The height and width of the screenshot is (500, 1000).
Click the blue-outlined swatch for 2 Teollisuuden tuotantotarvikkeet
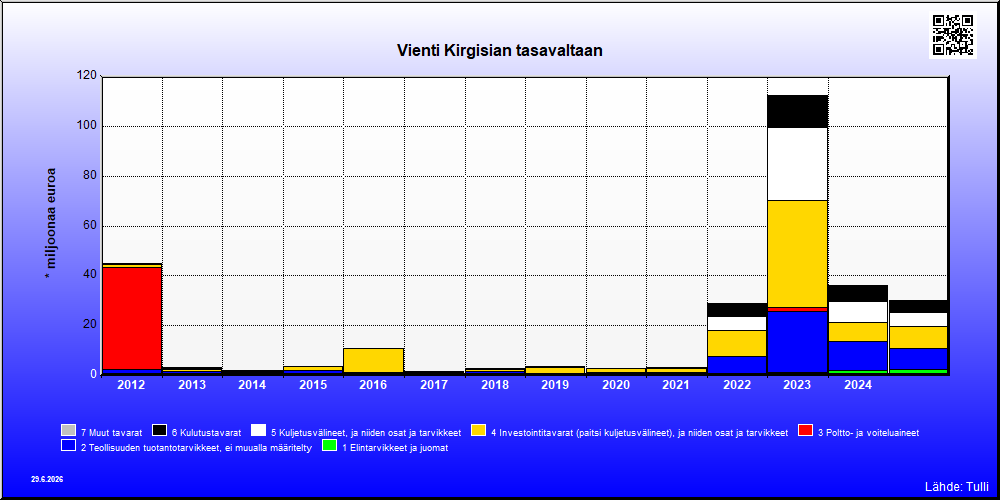[68, 446]
